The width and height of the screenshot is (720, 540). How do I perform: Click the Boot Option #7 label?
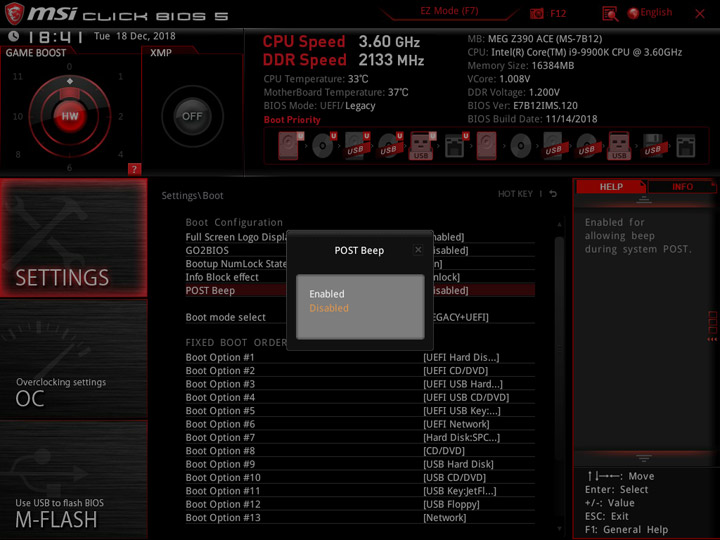click(x=220, y=438)
